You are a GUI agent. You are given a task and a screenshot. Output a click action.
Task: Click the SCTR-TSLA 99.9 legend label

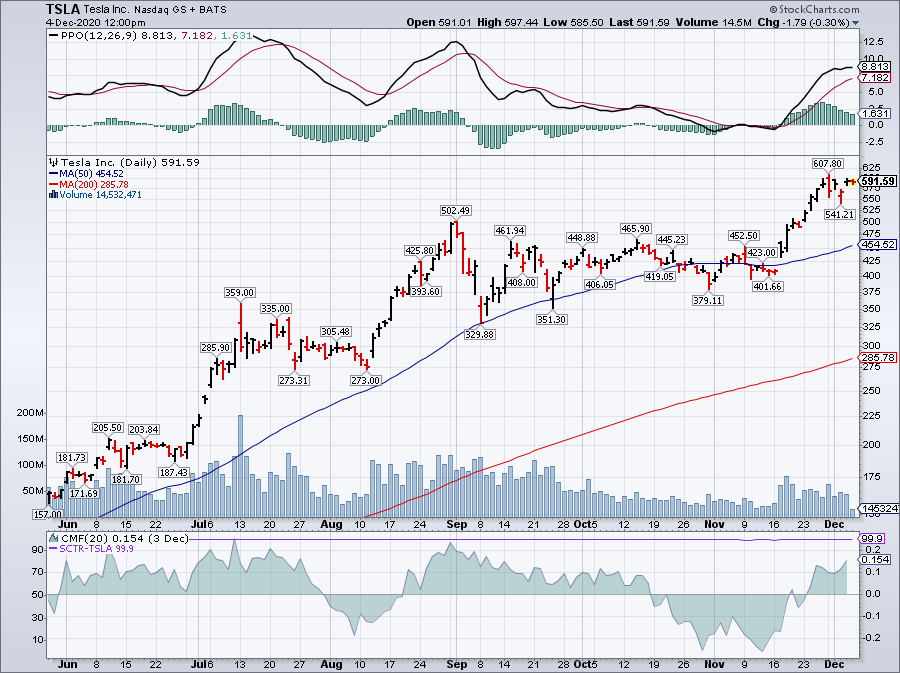coord(96,548)
